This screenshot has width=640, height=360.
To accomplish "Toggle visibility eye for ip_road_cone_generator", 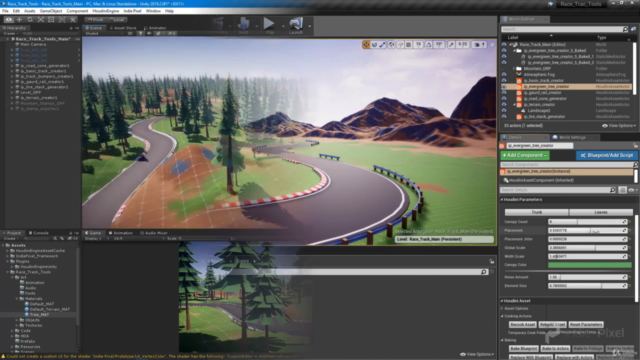I will 504,98.
